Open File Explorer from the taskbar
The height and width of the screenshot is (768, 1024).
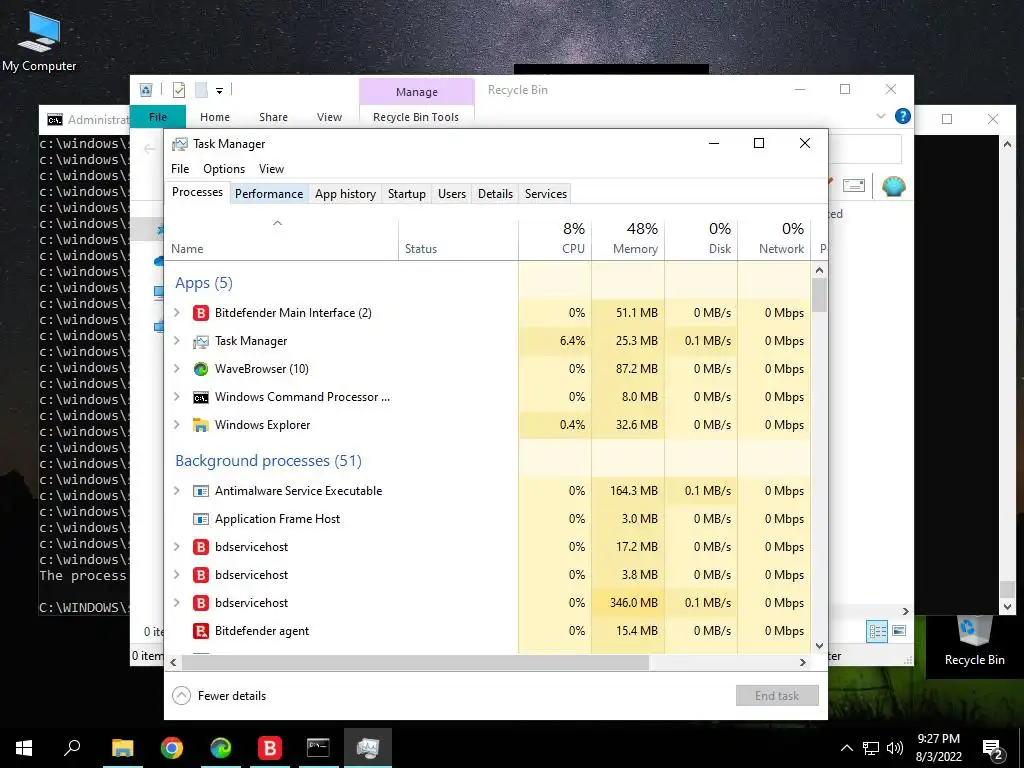(122, 748)
